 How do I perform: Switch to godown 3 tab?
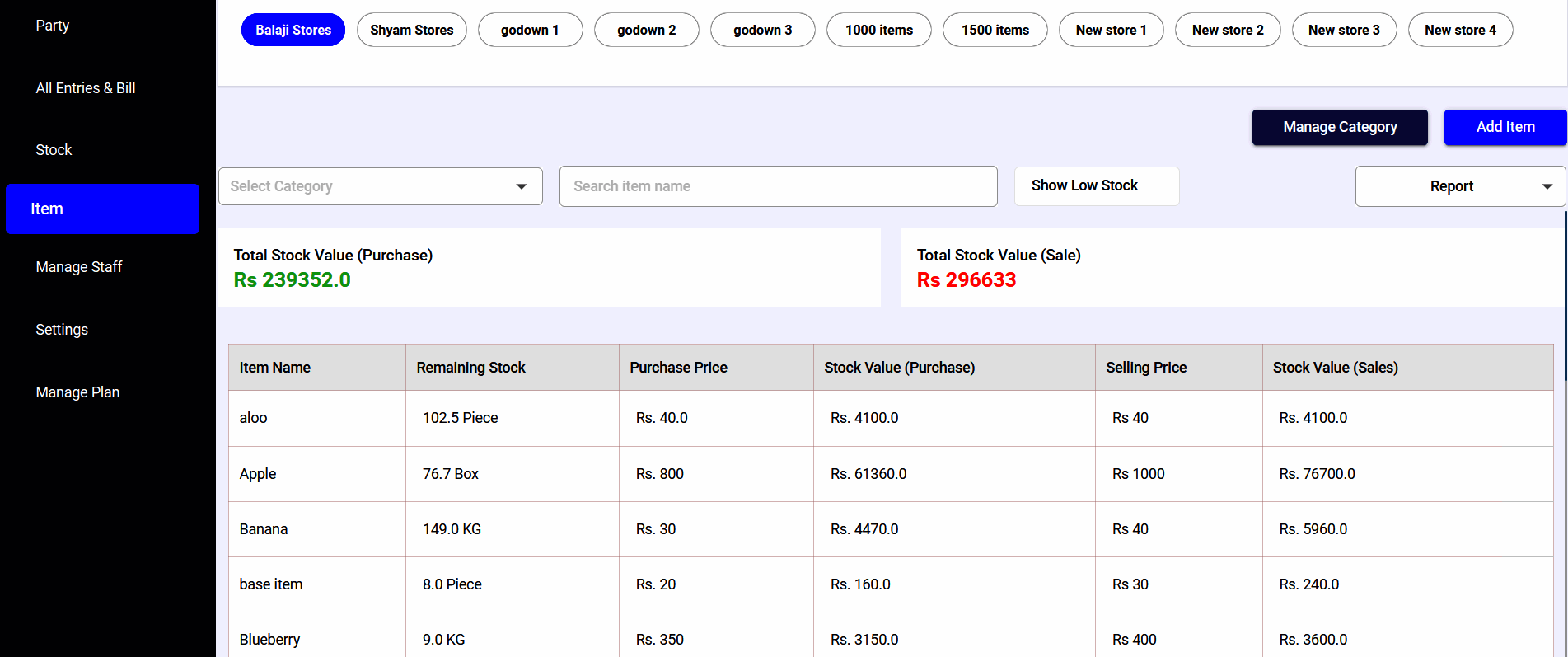click(762, 30)
